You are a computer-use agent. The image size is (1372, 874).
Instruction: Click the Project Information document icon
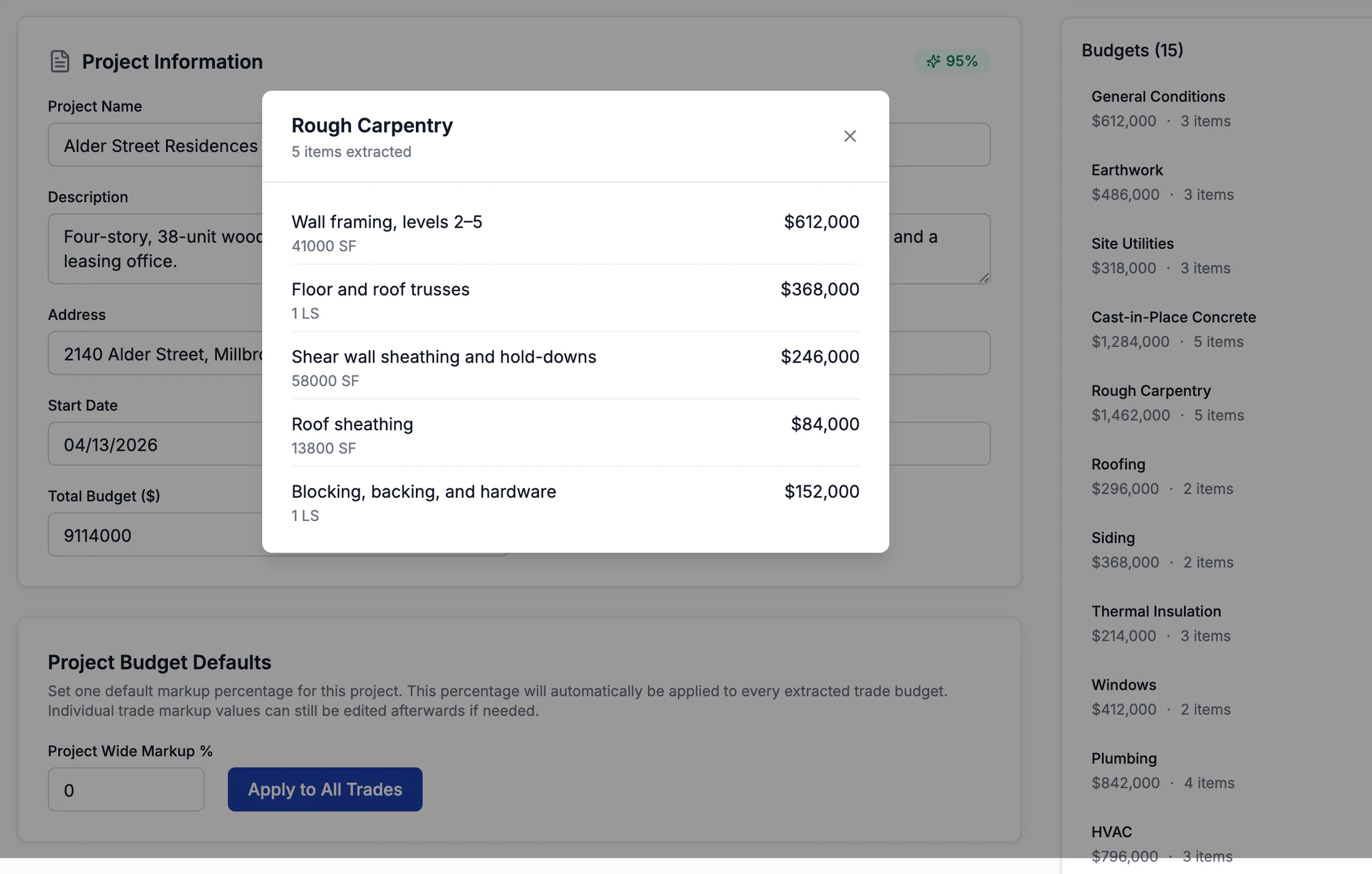59,61
